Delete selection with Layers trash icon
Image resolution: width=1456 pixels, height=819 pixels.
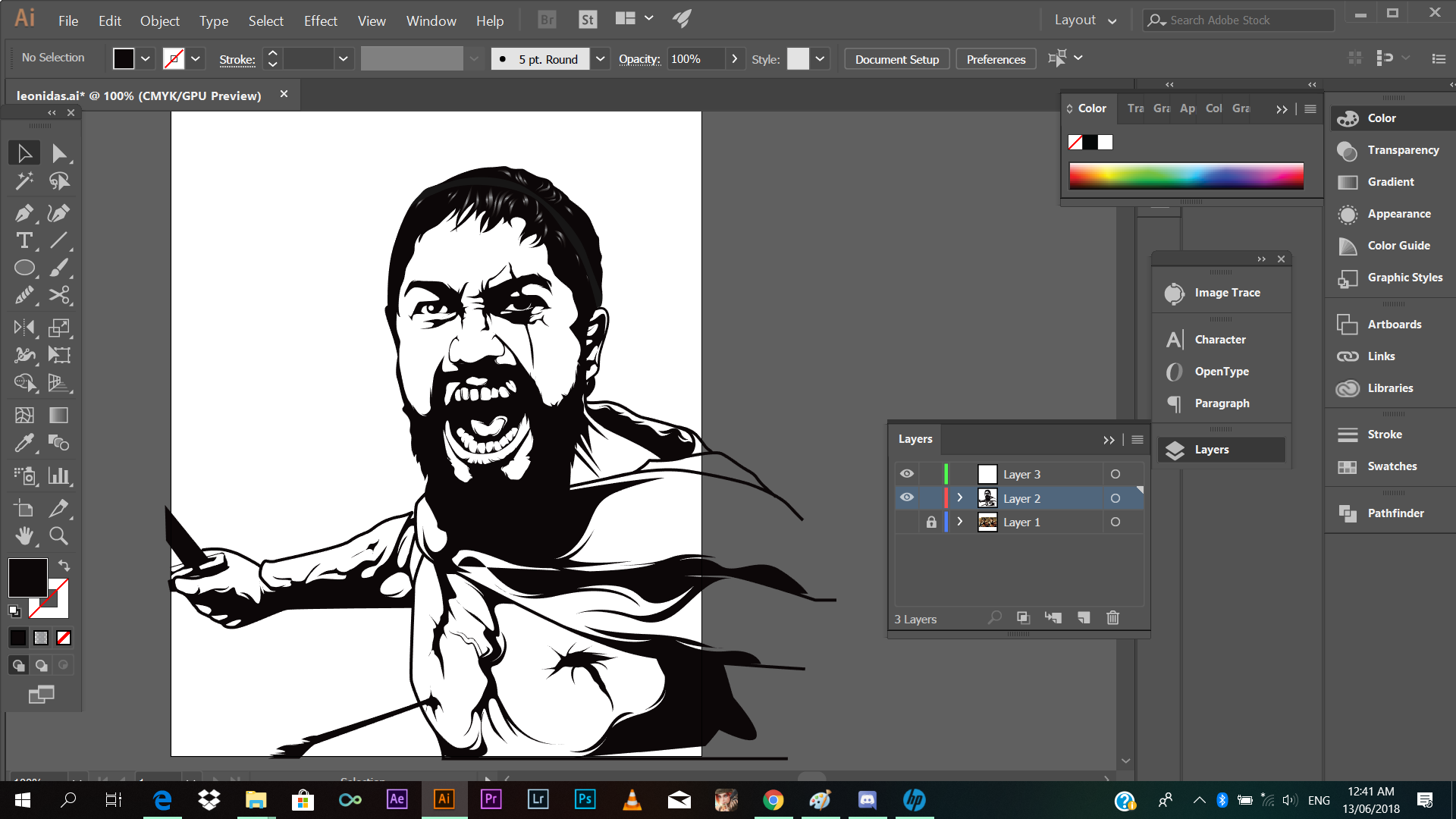1112,618
